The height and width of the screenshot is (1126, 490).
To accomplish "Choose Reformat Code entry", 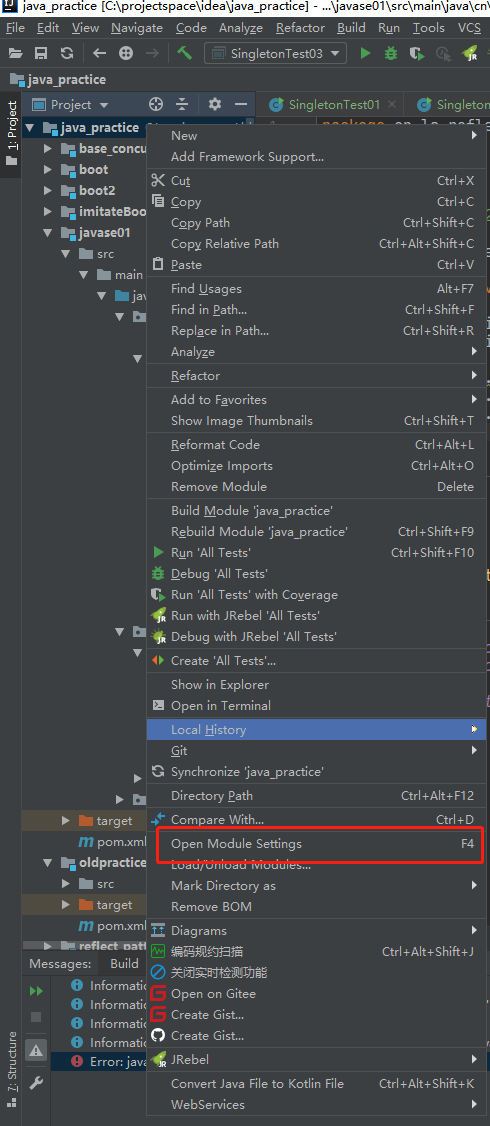I will point(314,445).
